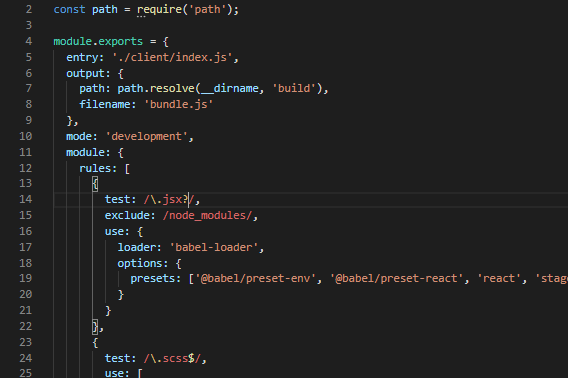Click the /\.jsx?/ regex on line 14
The height and width of the screenshot is (378, 568).
169,199
